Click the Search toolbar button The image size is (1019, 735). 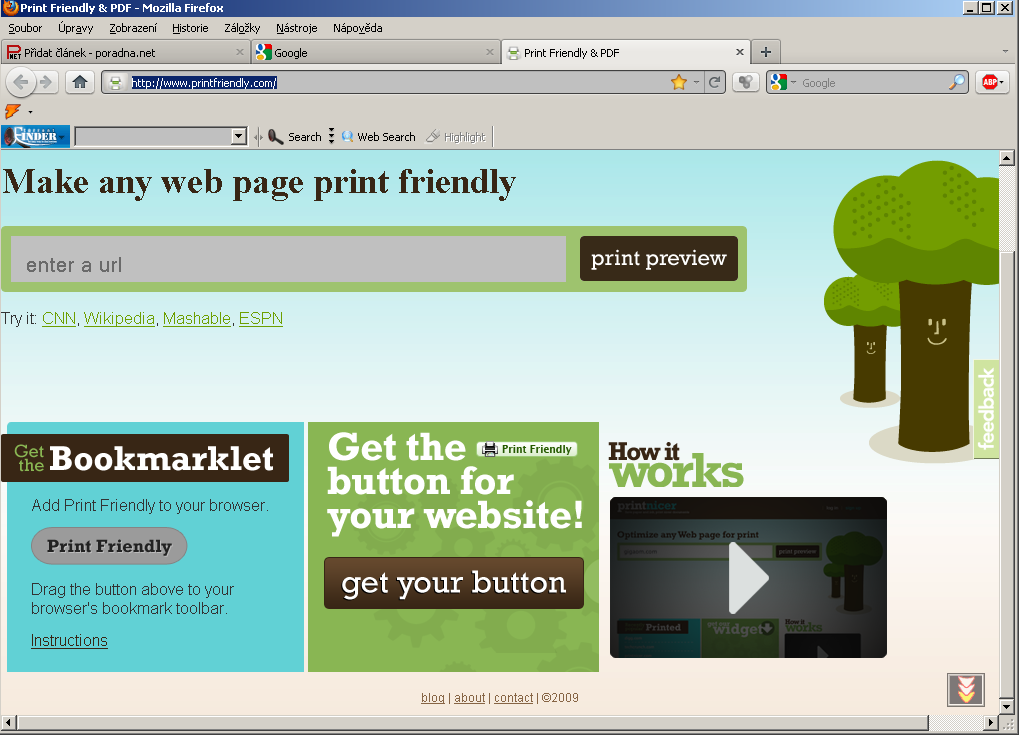coord(295,136)
